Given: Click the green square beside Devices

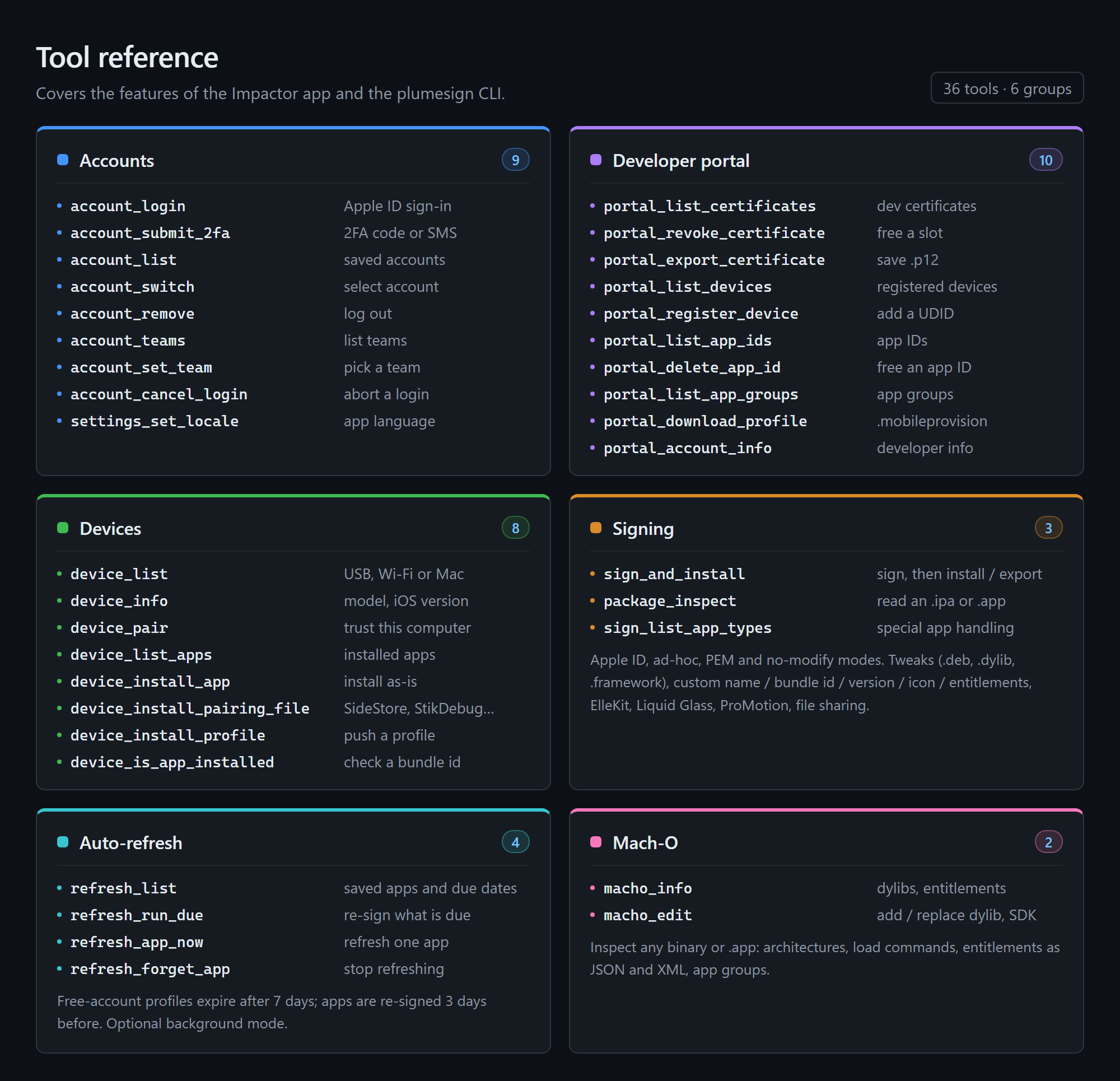Looking at the screenshot, I should point(63,528).
